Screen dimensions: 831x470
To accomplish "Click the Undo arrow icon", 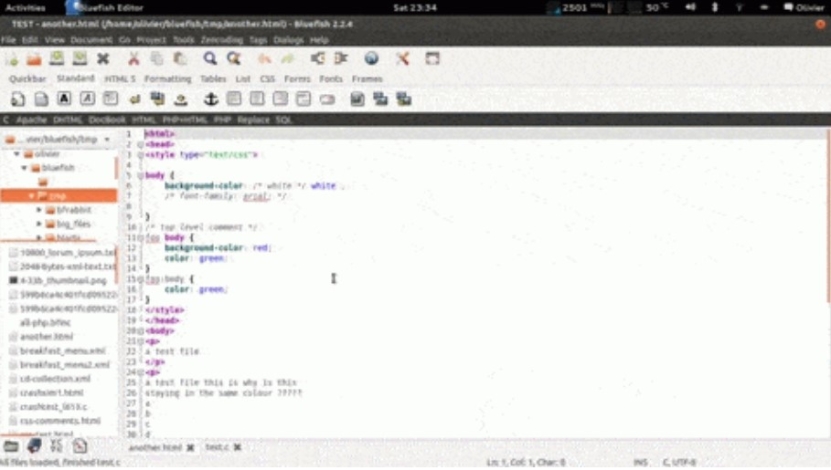I will coord(264,59).
